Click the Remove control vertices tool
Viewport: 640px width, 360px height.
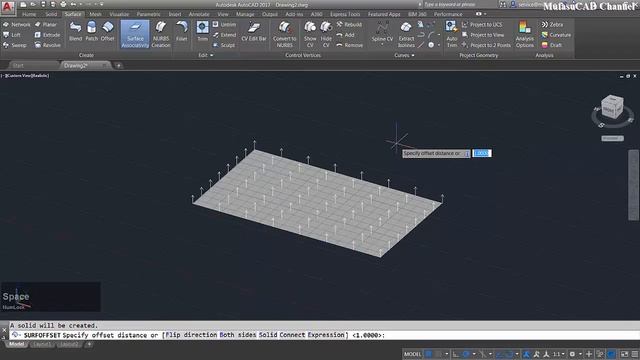tap(349, 45)
